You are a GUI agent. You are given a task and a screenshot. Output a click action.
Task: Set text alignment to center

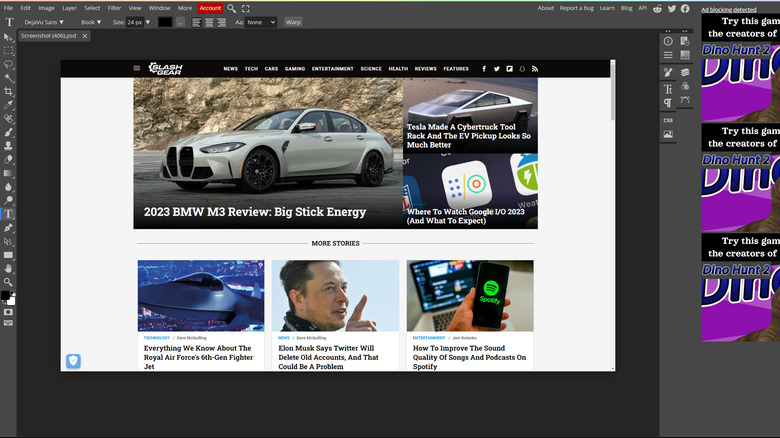coord(209,21)
